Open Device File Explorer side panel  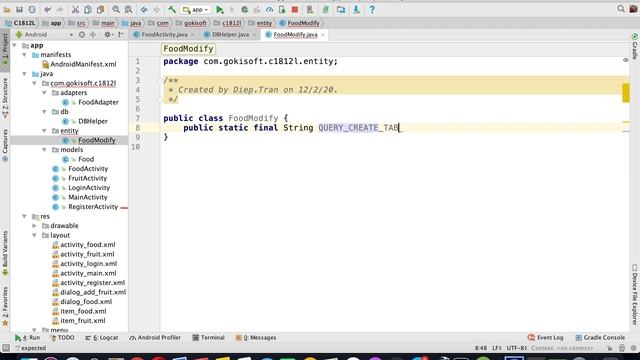click(x=635, y=295)
